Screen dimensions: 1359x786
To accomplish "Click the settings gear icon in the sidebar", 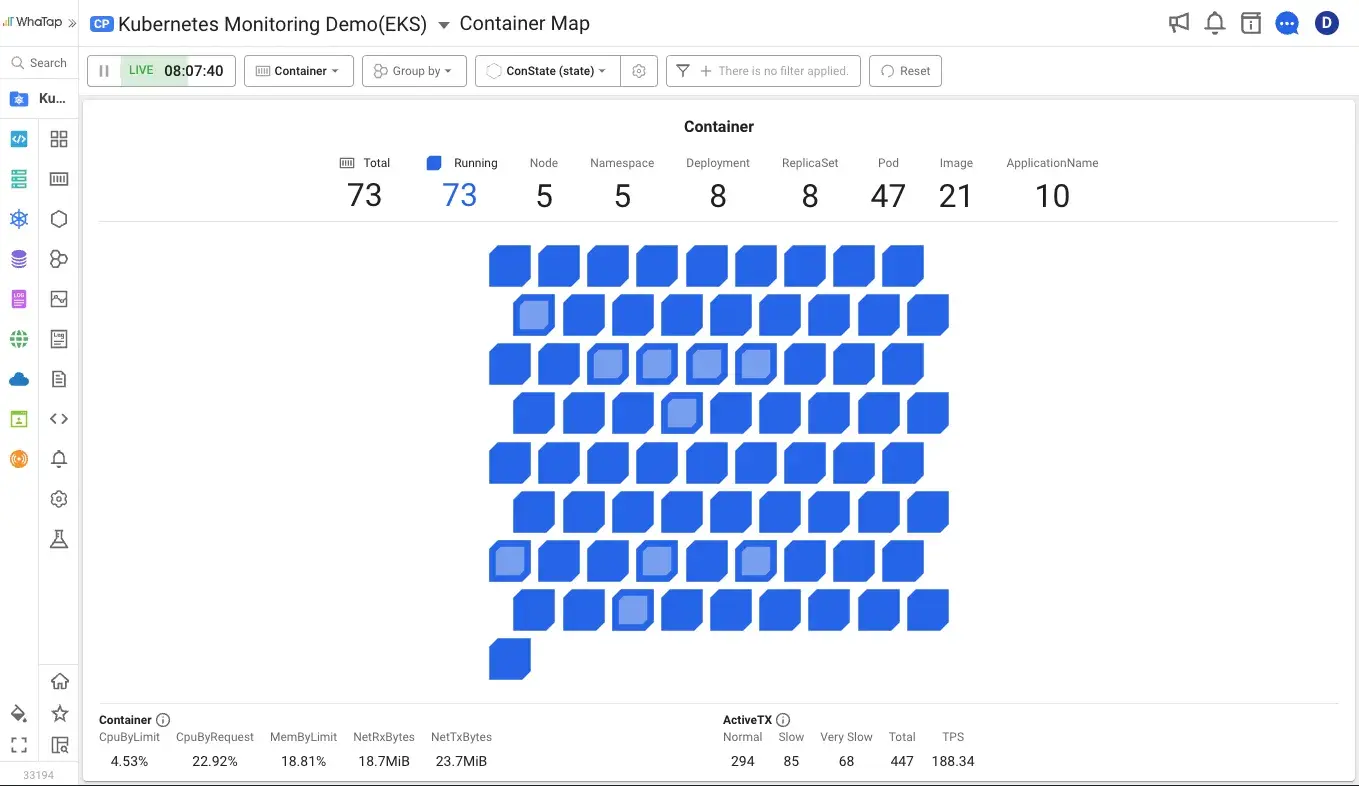I will 58,498.
